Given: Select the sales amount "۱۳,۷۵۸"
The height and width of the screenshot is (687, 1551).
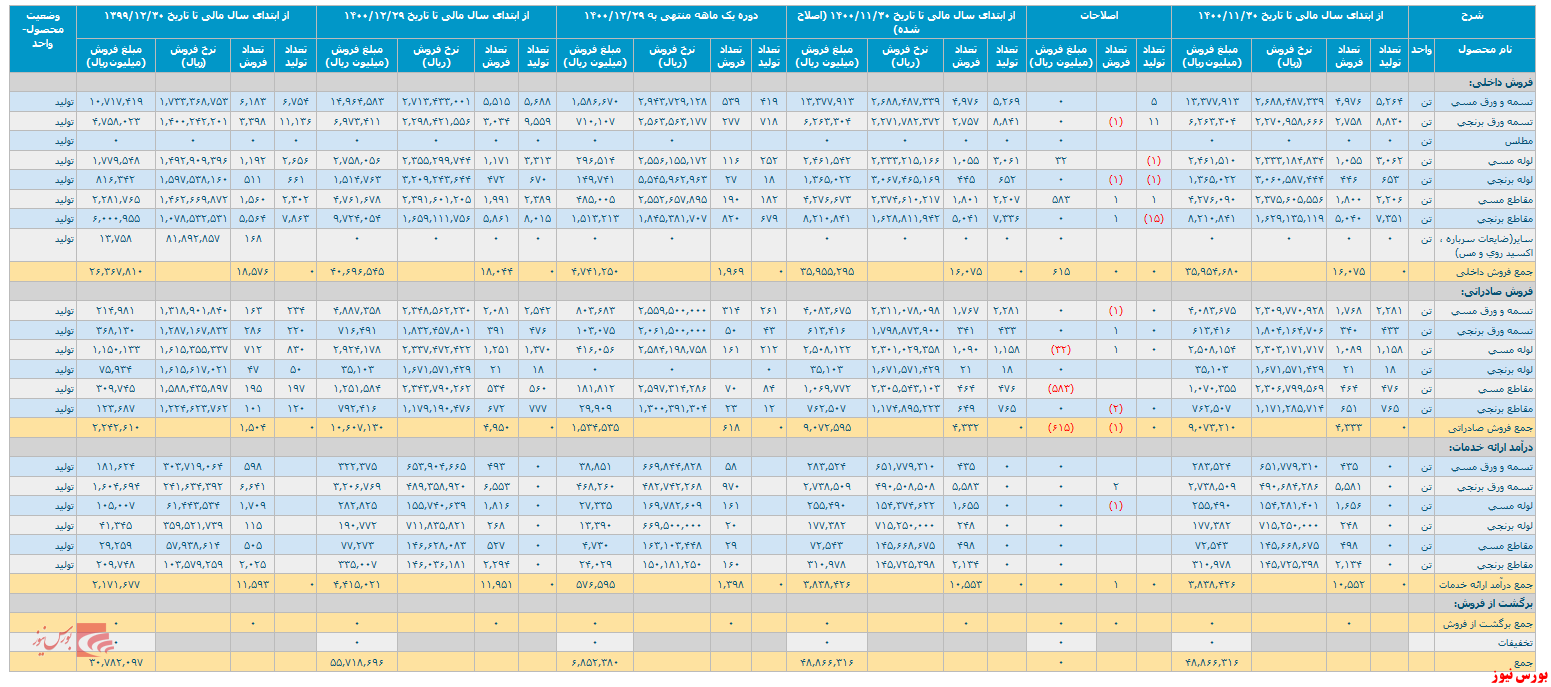Looking at the screenshot, I should point(116,240).
